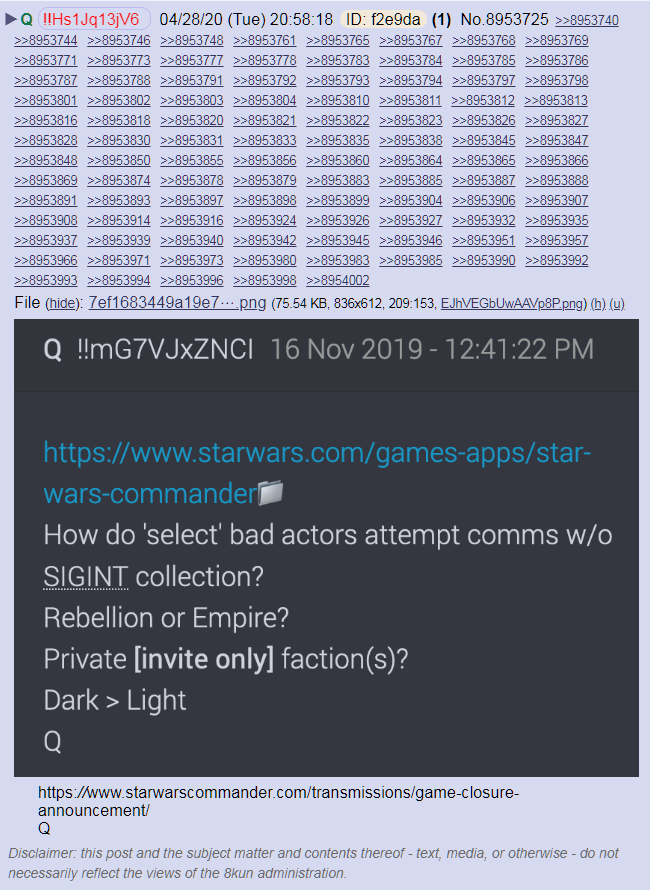Open reply link >>8953740
Viewport: 650px width, 890px height.
[x=587, y=20]
